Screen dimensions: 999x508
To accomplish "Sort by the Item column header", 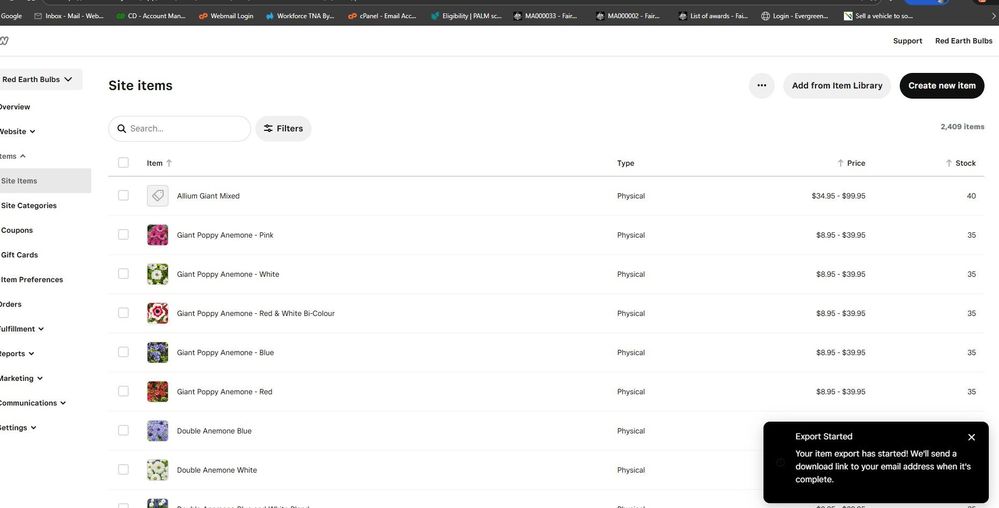I will (159, 163).
